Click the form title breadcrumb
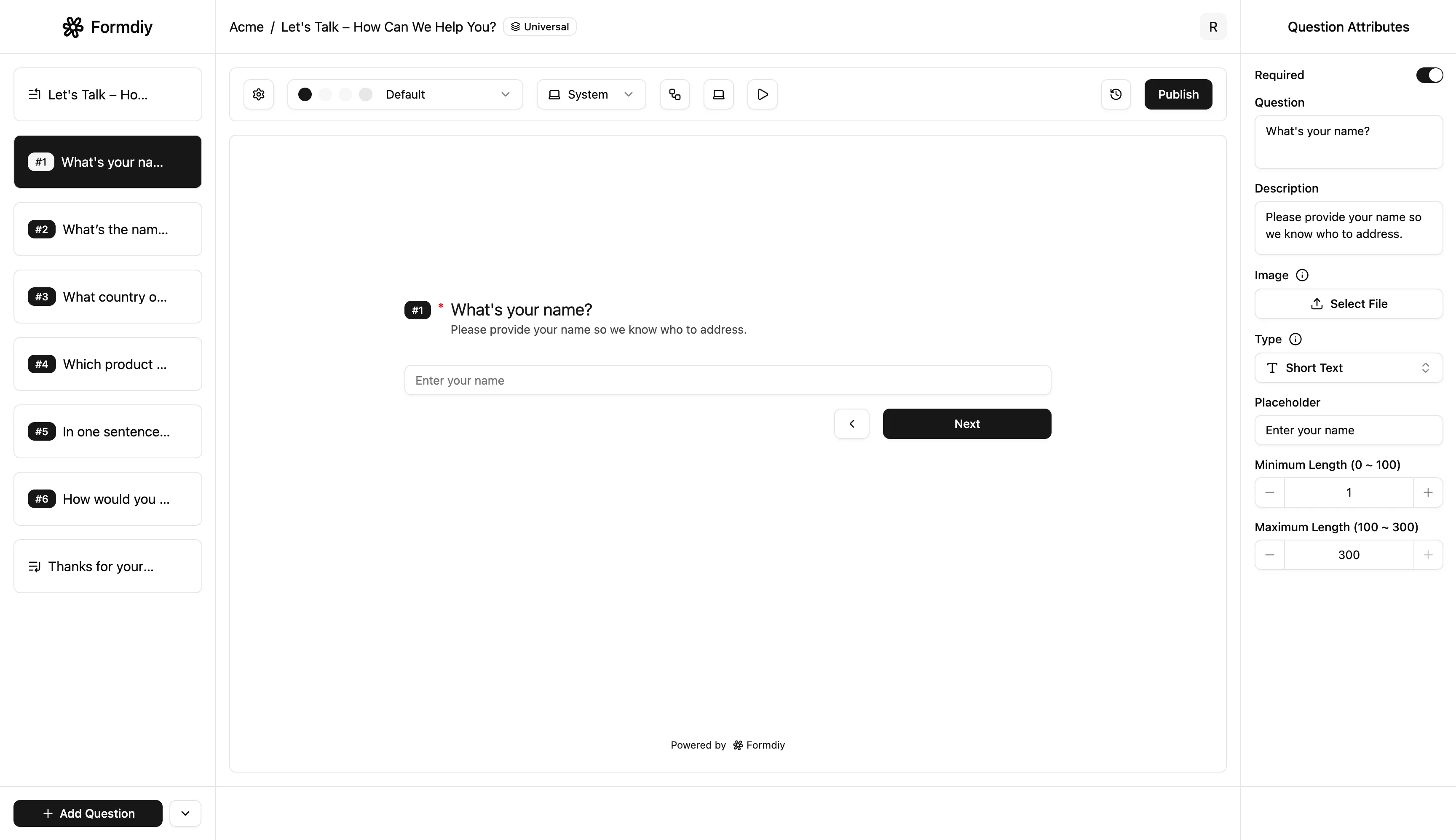Viewport: 1456px width, 840px height. pos(388,27)
